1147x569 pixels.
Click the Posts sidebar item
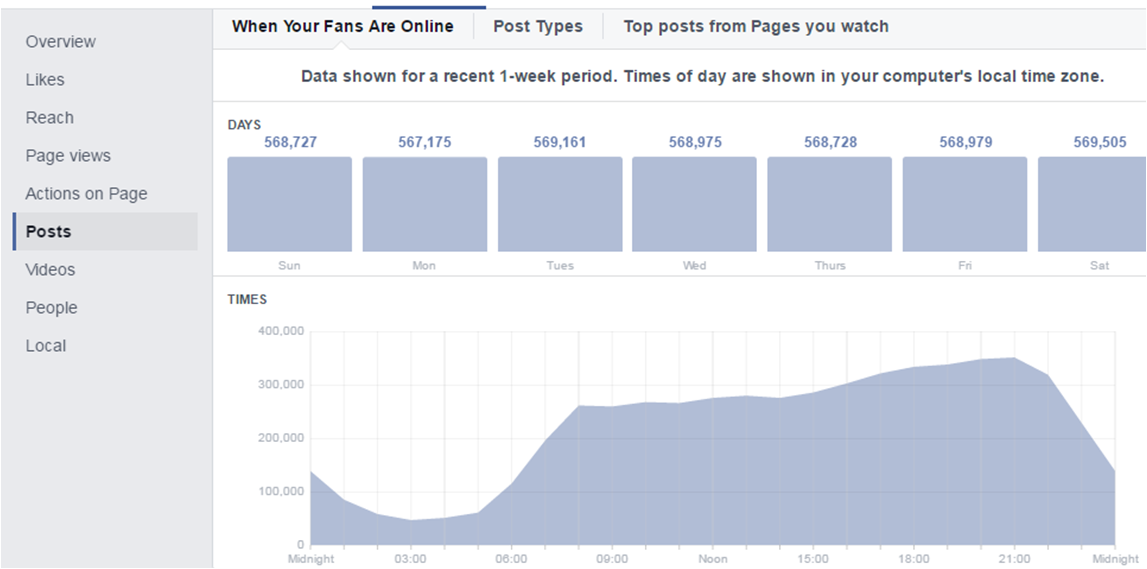[x=105, y=232]
